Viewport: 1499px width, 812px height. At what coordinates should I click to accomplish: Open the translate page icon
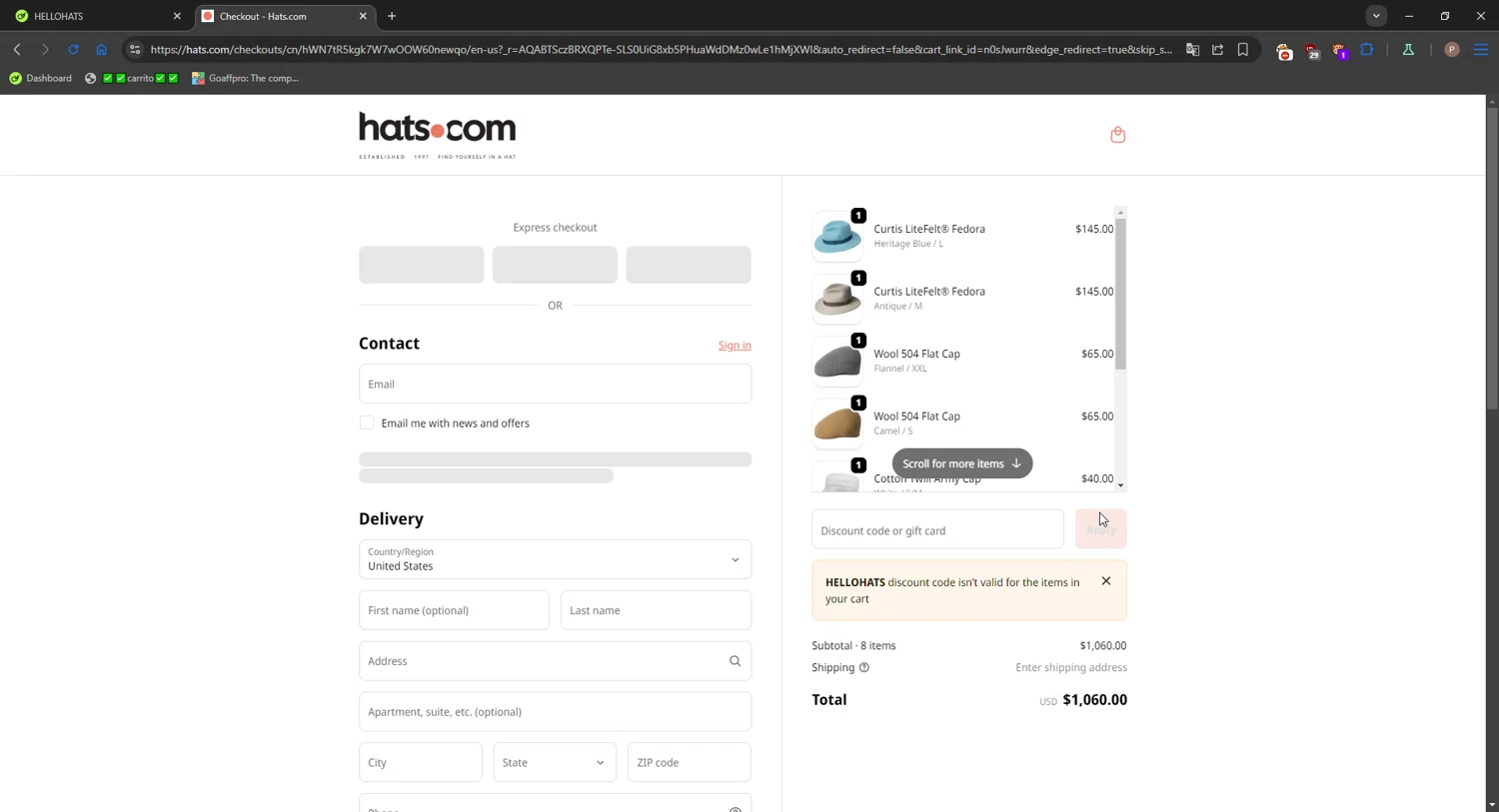pyautogui.click(x=1192, y=49)
